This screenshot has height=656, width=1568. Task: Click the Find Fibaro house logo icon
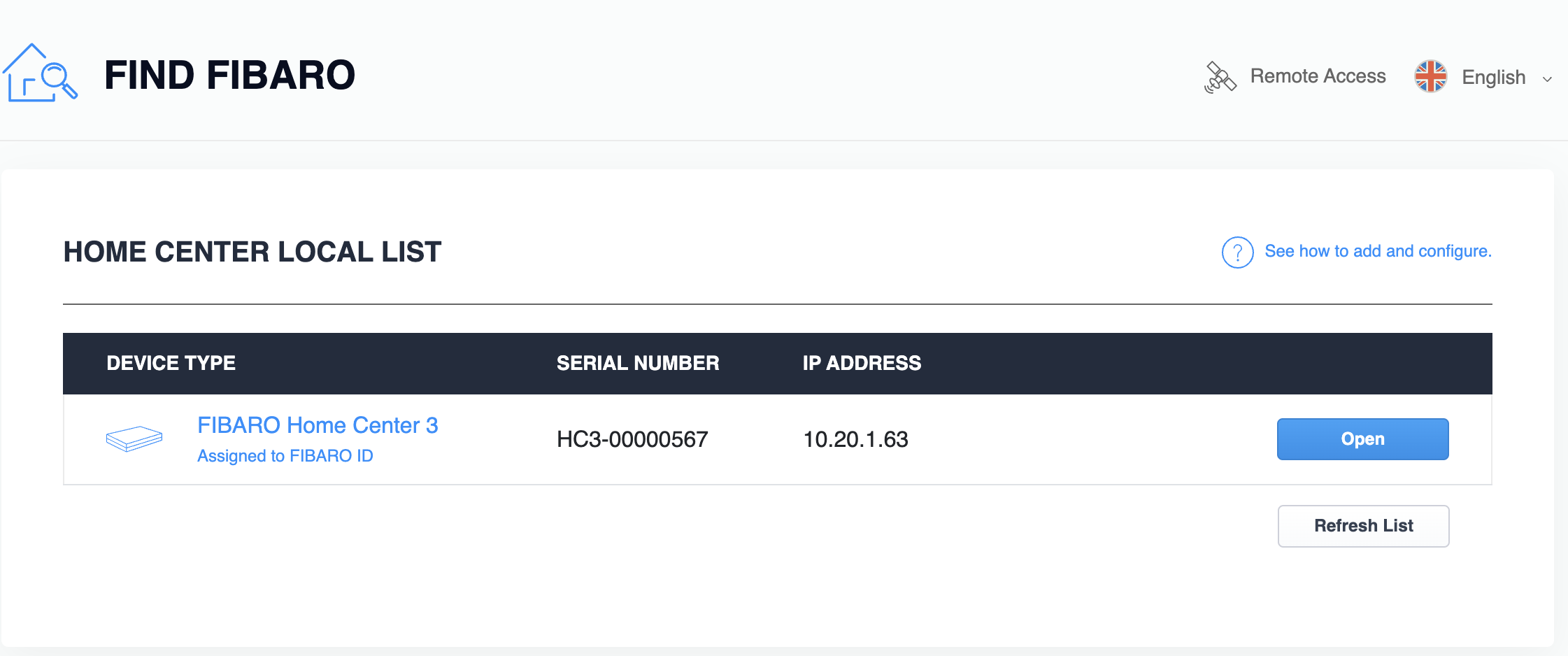pos(40,73)
